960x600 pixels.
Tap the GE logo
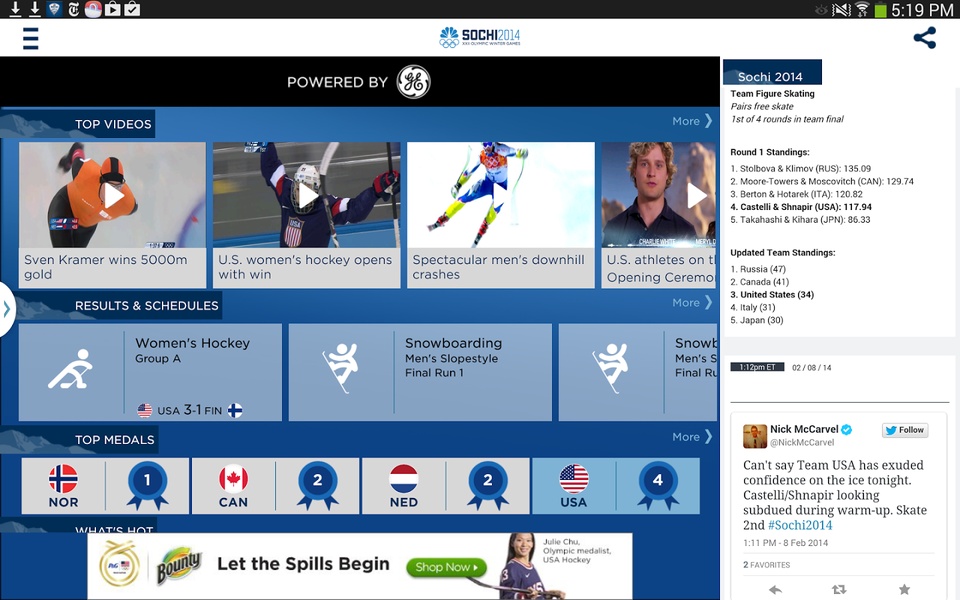(x=413, y=82)
